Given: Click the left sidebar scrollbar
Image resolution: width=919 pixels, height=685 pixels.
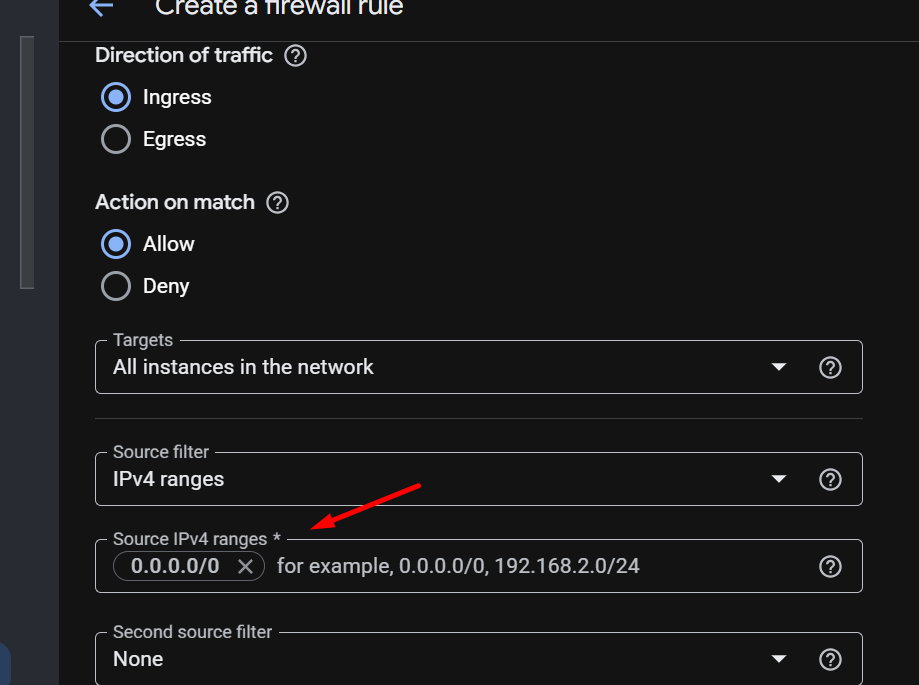Looking at the screenshot, I should 27,162.
